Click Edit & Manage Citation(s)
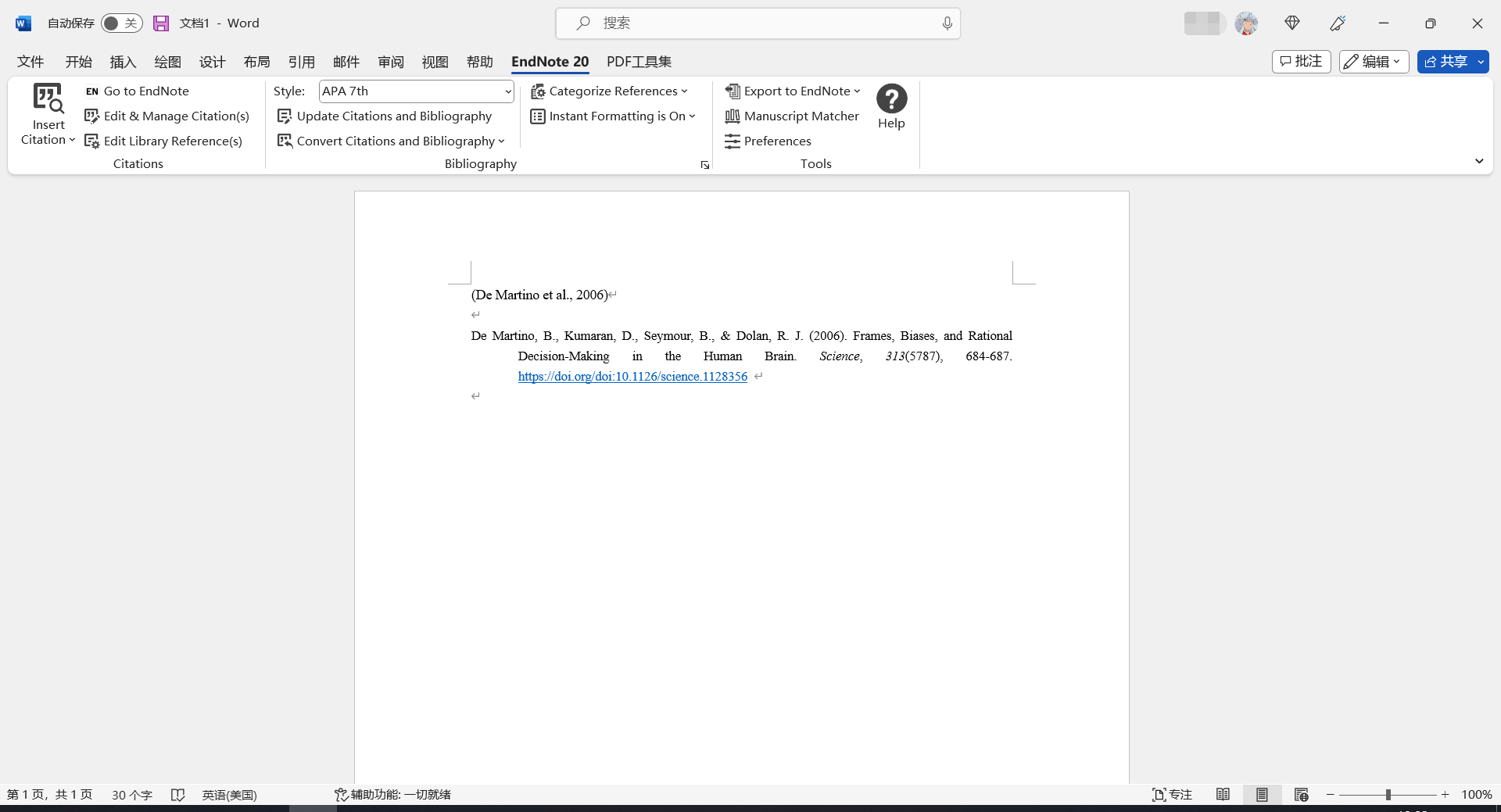 tap(167, 116)
